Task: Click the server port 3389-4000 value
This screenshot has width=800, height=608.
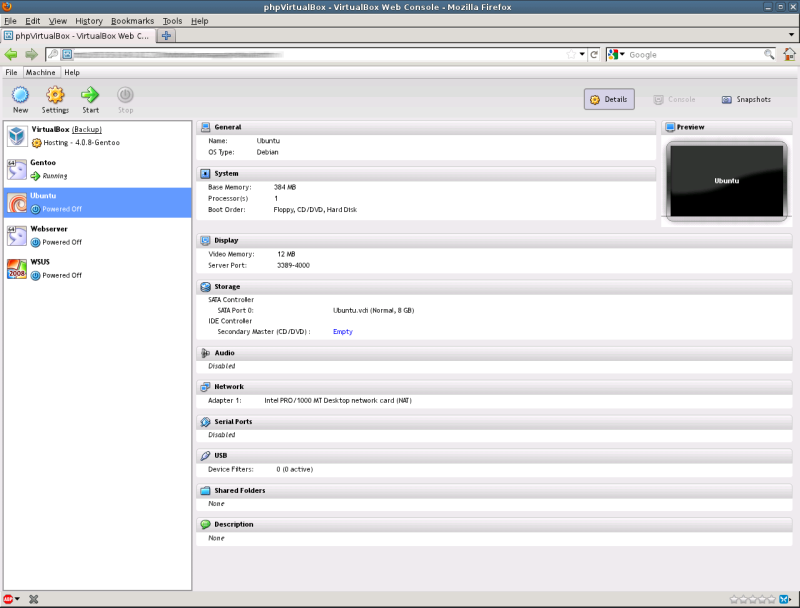Action: [x=293, y=265]
